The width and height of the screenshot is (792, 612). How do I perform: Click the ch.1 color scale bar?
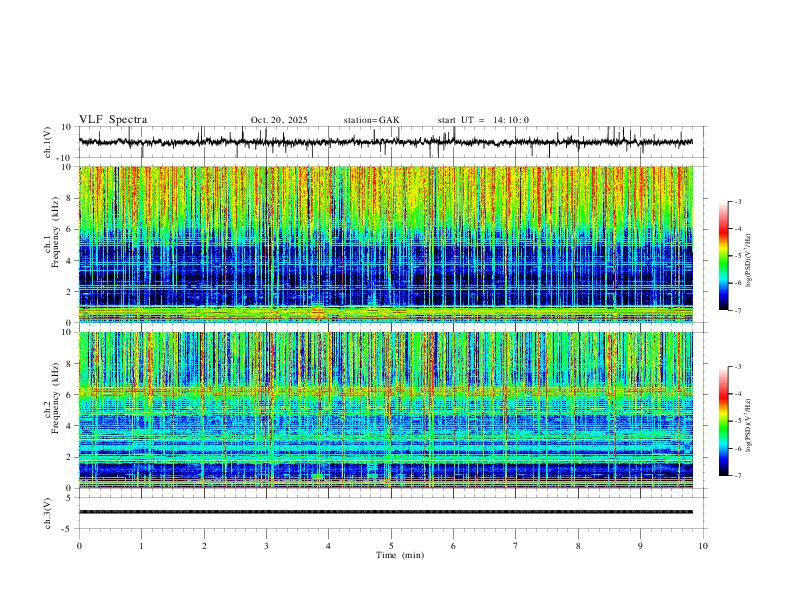coord(723,256)
